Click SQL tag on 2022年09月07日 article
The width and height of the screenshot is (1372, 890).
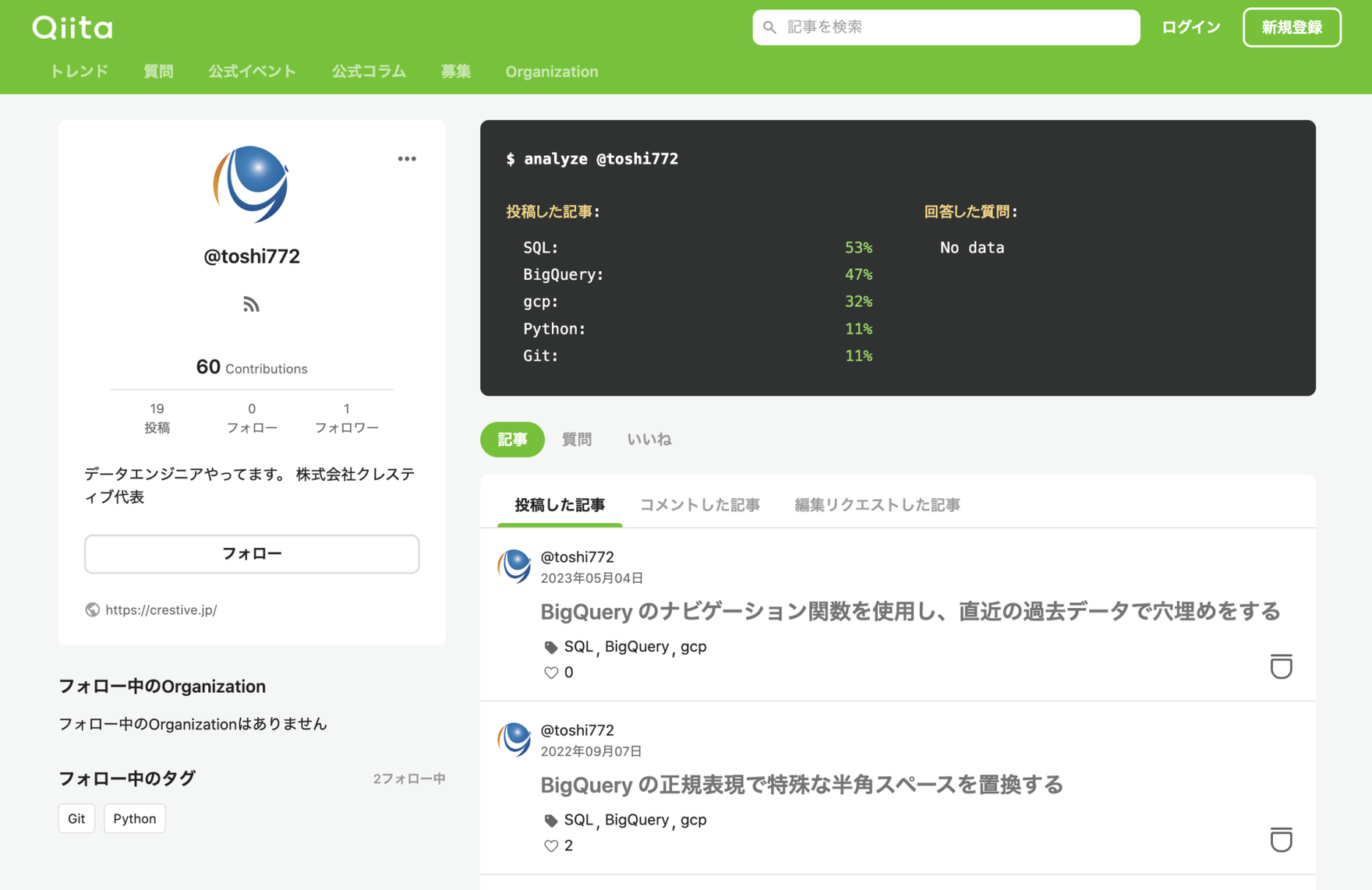[578, 820]
